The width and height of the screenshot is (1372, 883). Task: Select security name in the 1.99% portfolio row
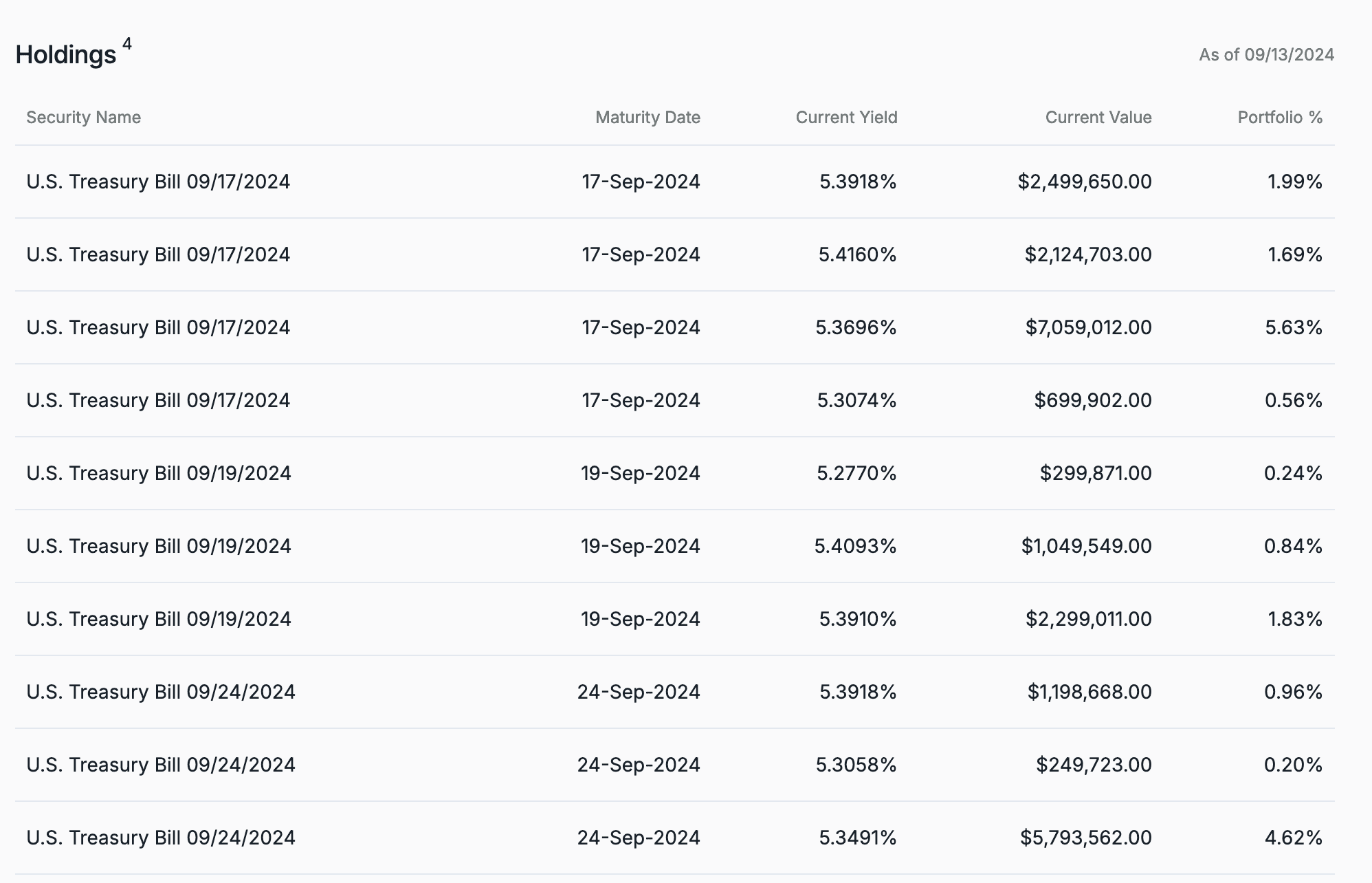158,182
